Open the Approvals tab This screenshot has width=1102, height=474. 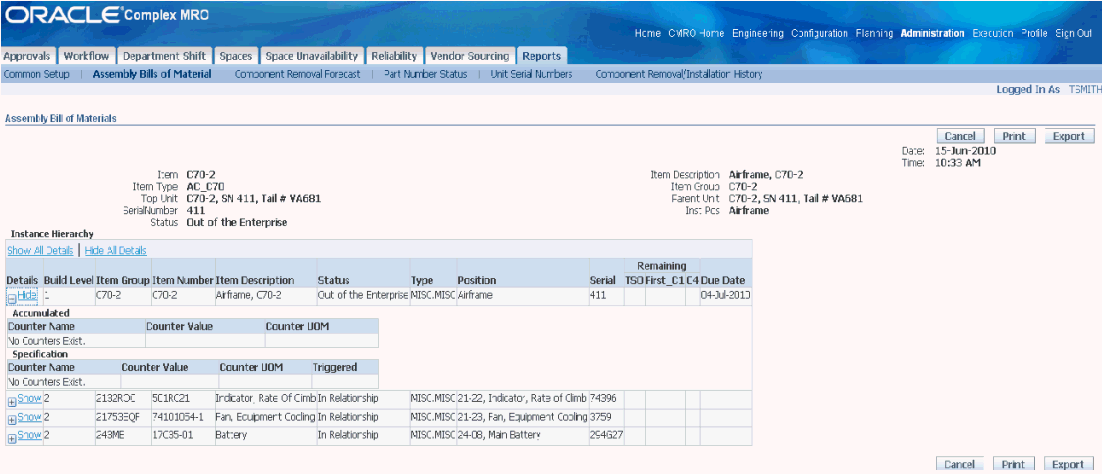[x=27, y=56]
